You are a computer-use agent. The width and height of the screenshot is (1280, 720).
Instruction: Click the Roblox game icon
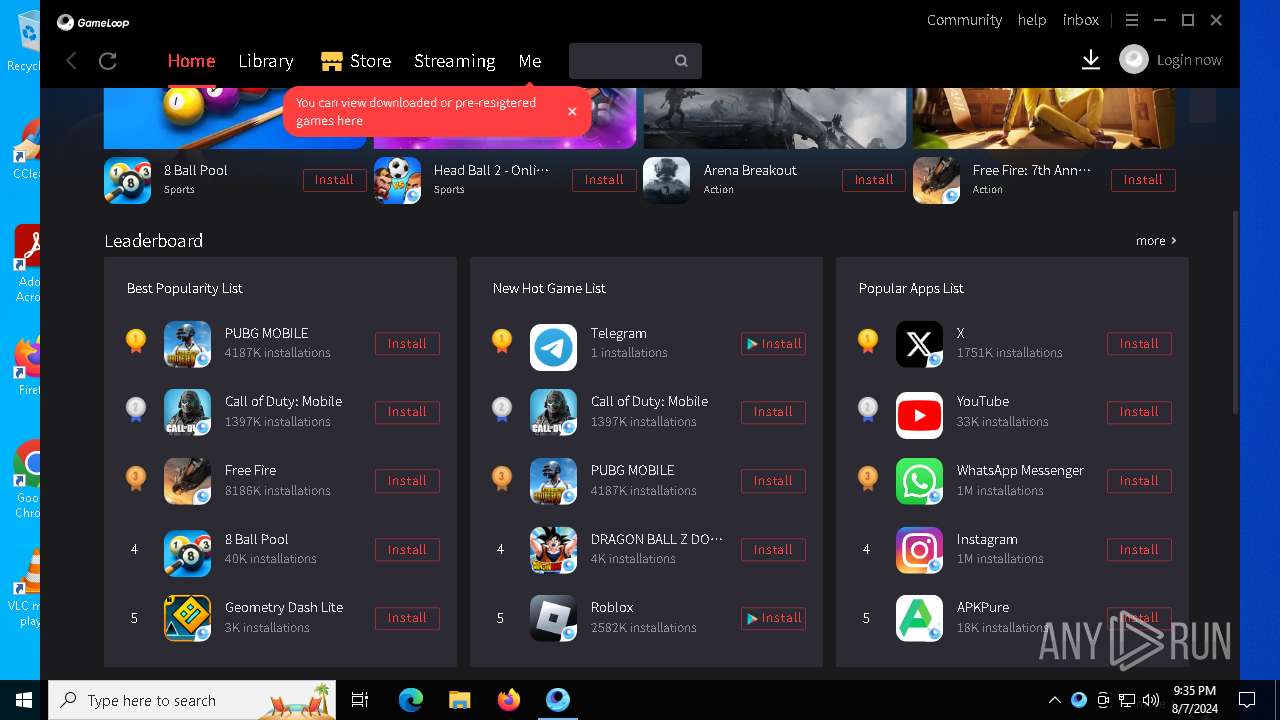click(x=553, y=618)
